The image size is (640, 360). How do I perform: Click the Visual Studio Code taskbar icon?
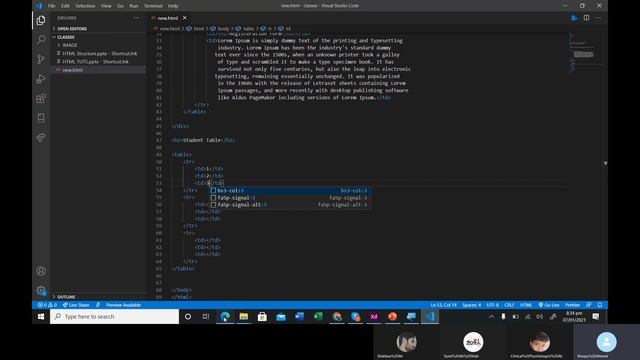pyautogui.click(x=430, y=316)
